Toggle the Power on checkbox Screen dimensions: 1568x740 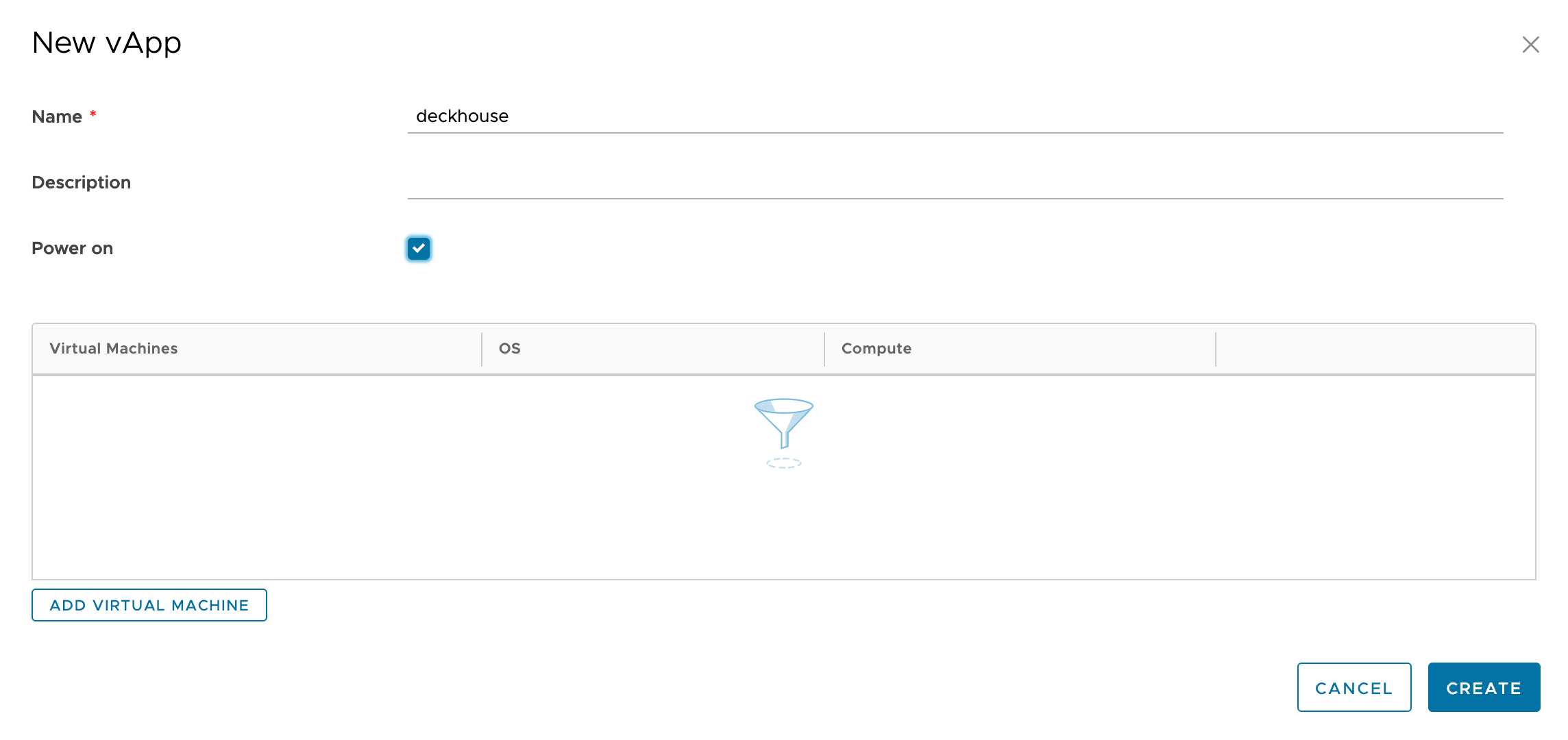click(x=418, y=248)
